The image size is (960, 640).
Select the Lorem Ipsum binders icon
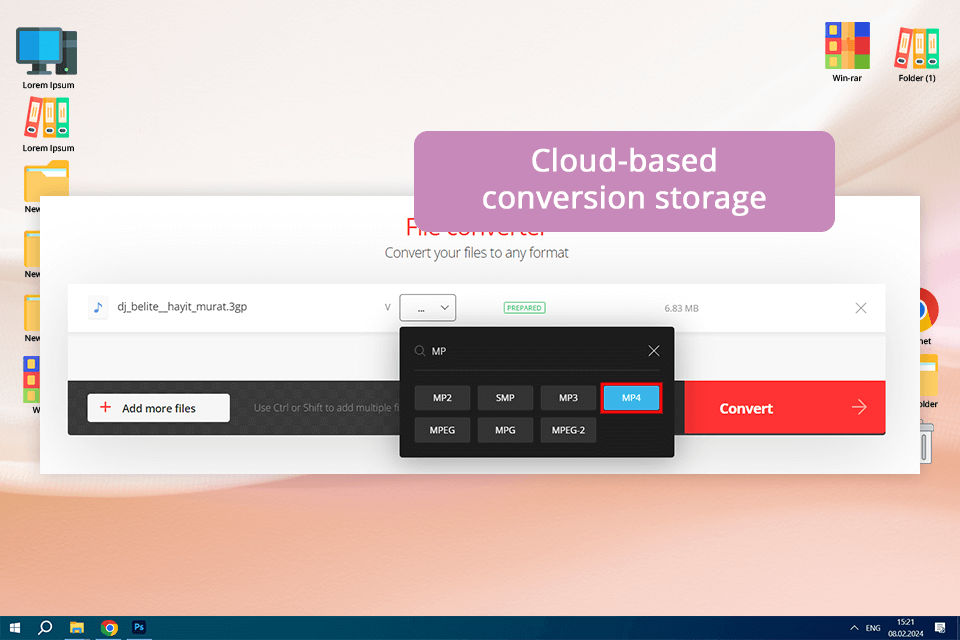[x=48, y=126]
